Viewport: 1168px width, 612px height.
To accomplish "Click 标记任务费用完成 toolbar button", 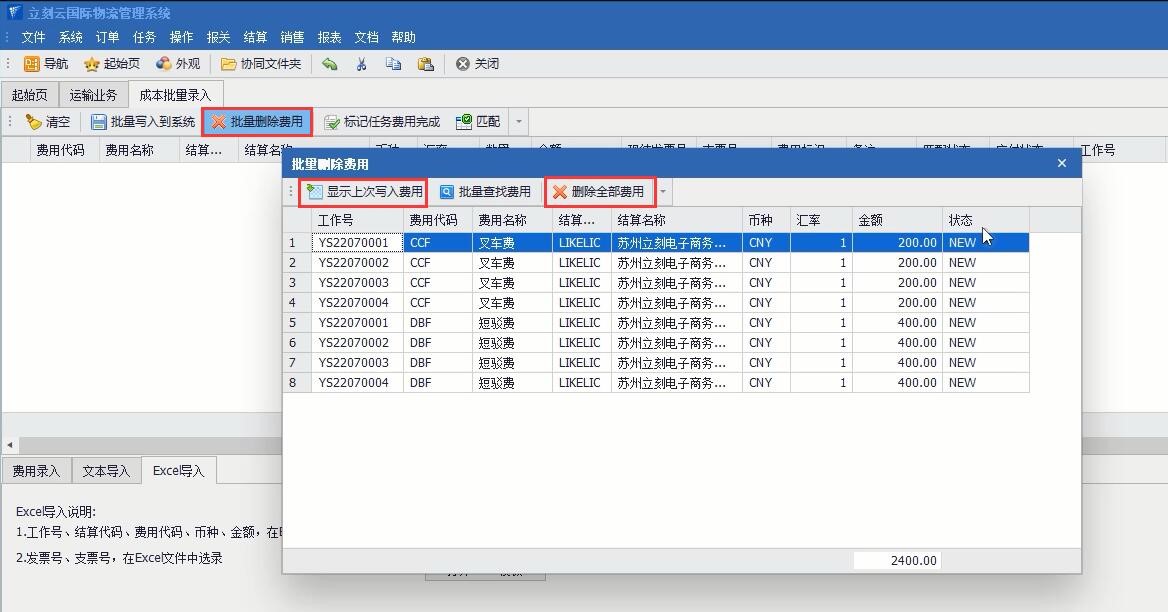I will tap(382, 122).
